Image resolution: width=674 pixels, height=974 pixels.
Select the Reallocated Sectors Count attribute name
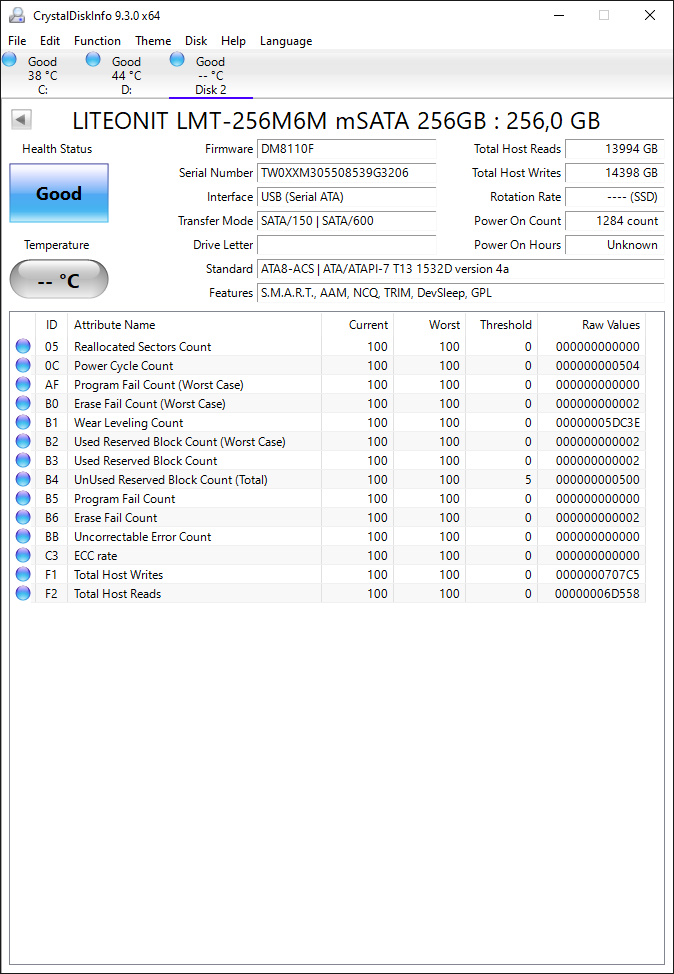click(x=142, y=347)
